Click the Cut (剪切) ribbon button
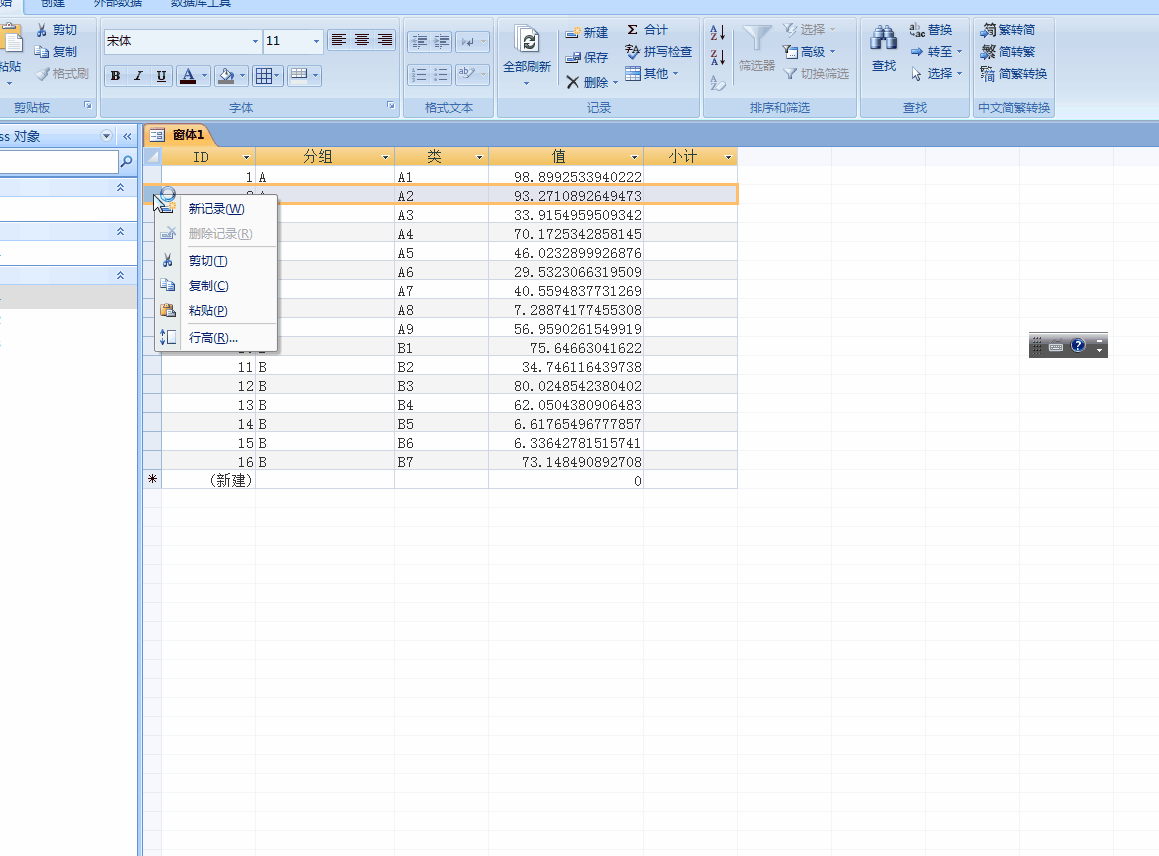1159x856 pixels. 57,30
